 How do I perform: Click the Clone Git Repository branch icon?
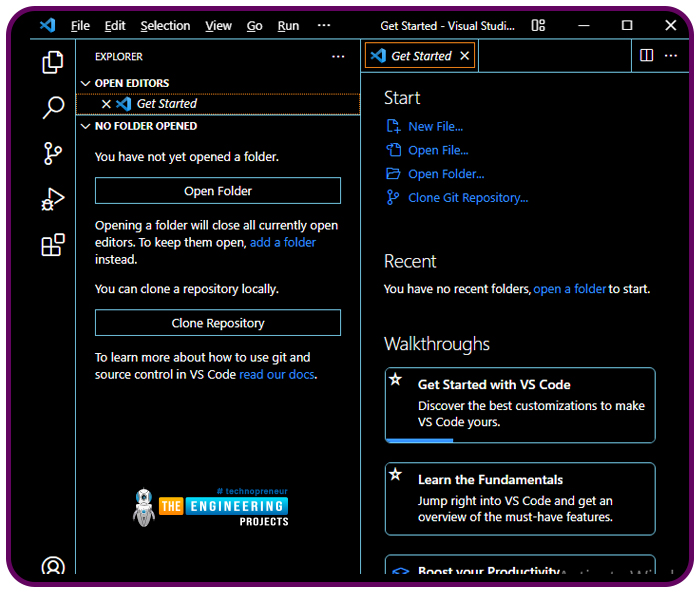393,197
